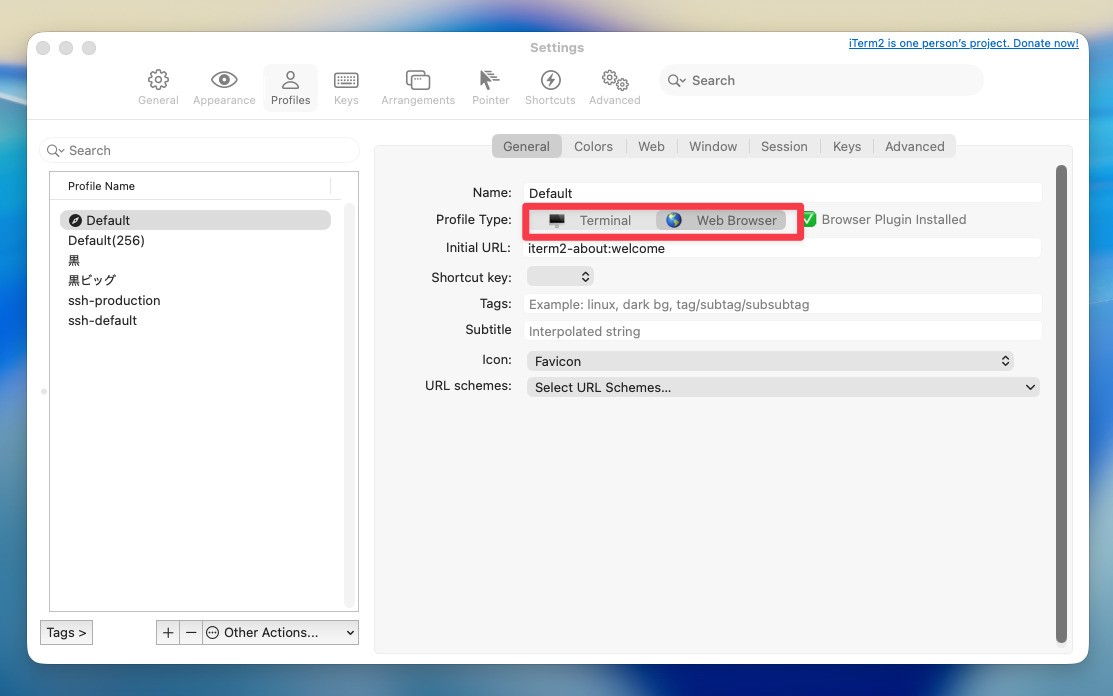1113x696 pixels.
Task: Focus the Settings search field
Action: point(821,81)
